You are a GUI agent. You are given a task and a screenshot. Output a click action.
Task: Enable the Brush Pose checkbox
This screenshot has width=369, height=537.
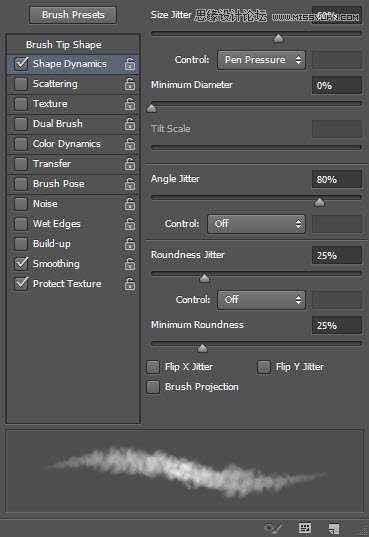click(21, 184)
